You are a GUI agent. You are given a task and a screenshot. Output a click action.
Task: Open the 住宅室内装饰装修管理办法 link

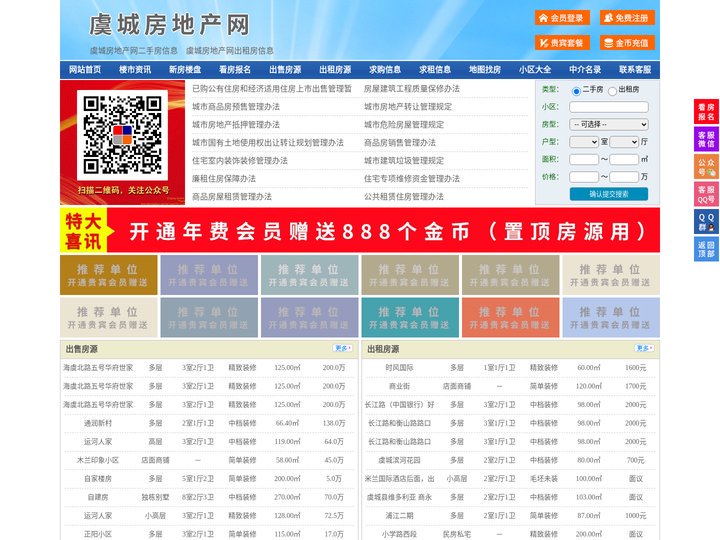240,161
